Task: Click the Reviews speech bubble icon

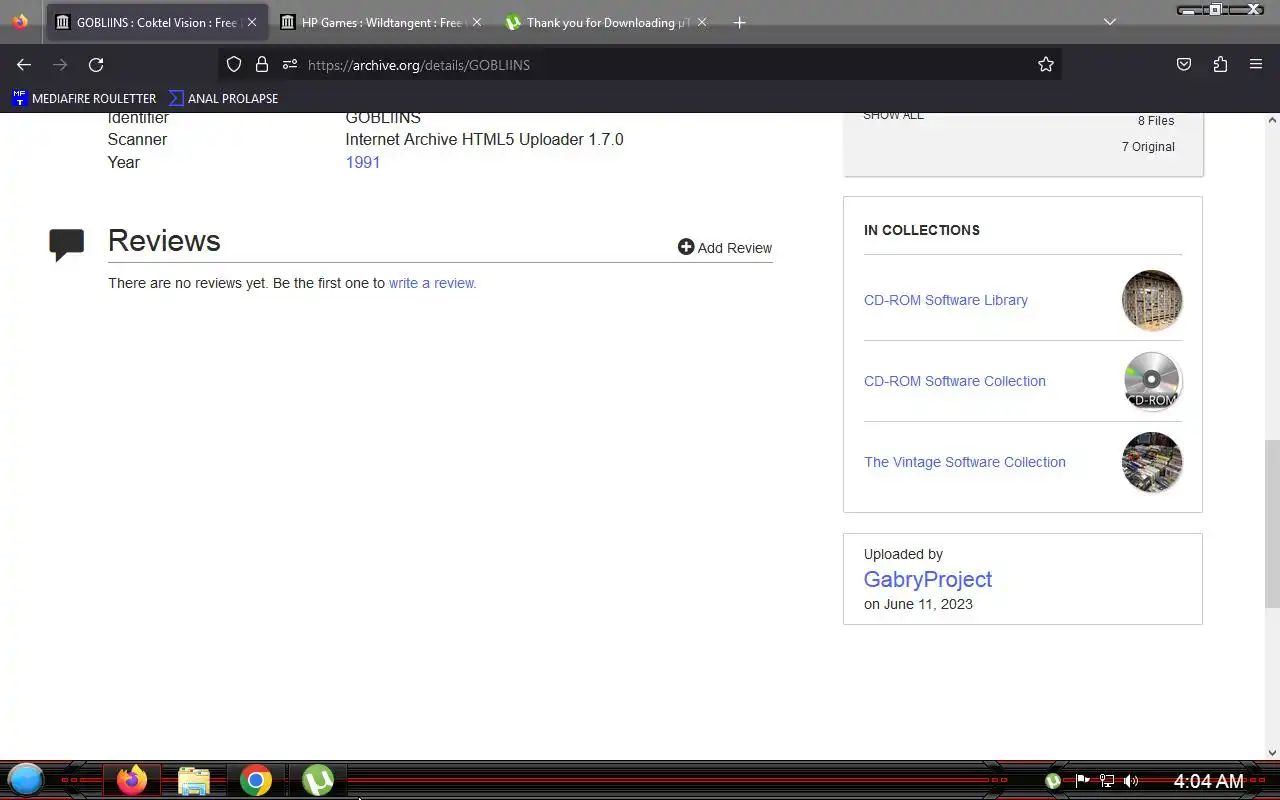Action: (67, 245)
